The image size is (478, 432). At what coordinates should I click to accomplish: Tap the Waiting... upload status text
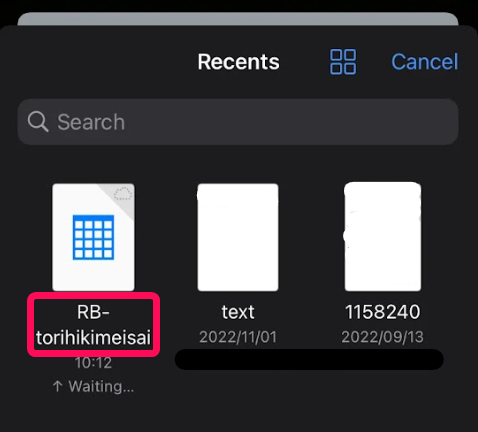(101, 387)
